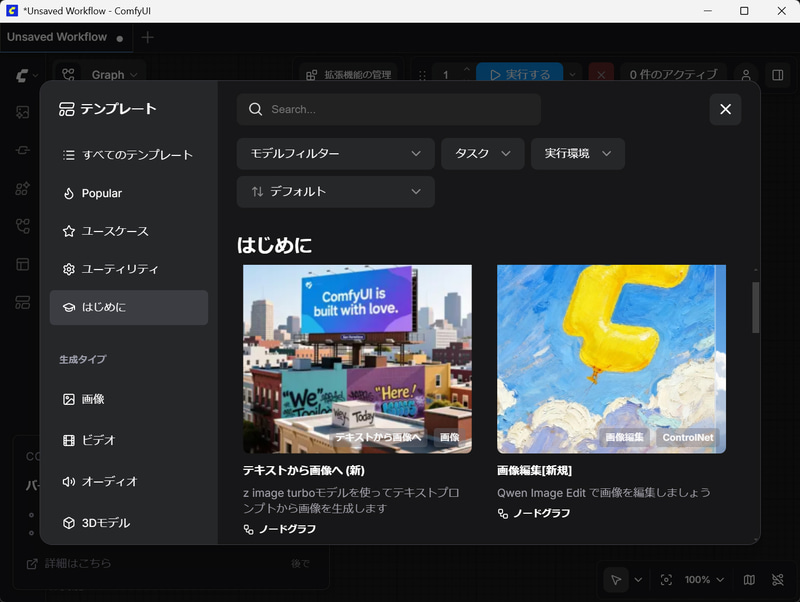Click the fit-to-view focus icon near the zoom control
This screenshot has width=800, height=602.
(x=666, y=580)
